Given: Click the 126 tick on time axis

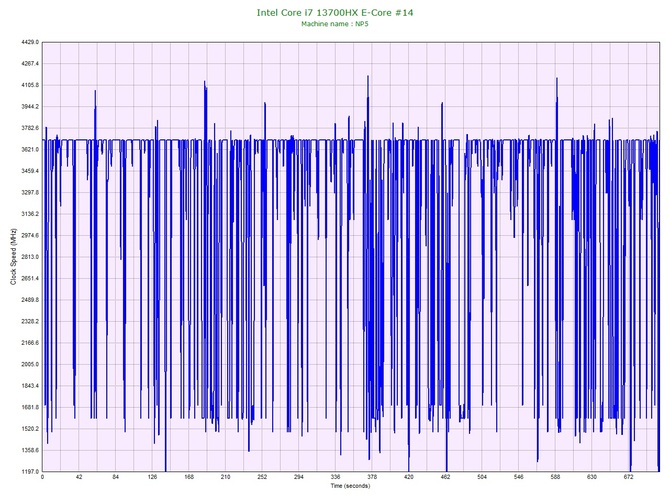Looking at the screenshot, I should pos(152,477).
